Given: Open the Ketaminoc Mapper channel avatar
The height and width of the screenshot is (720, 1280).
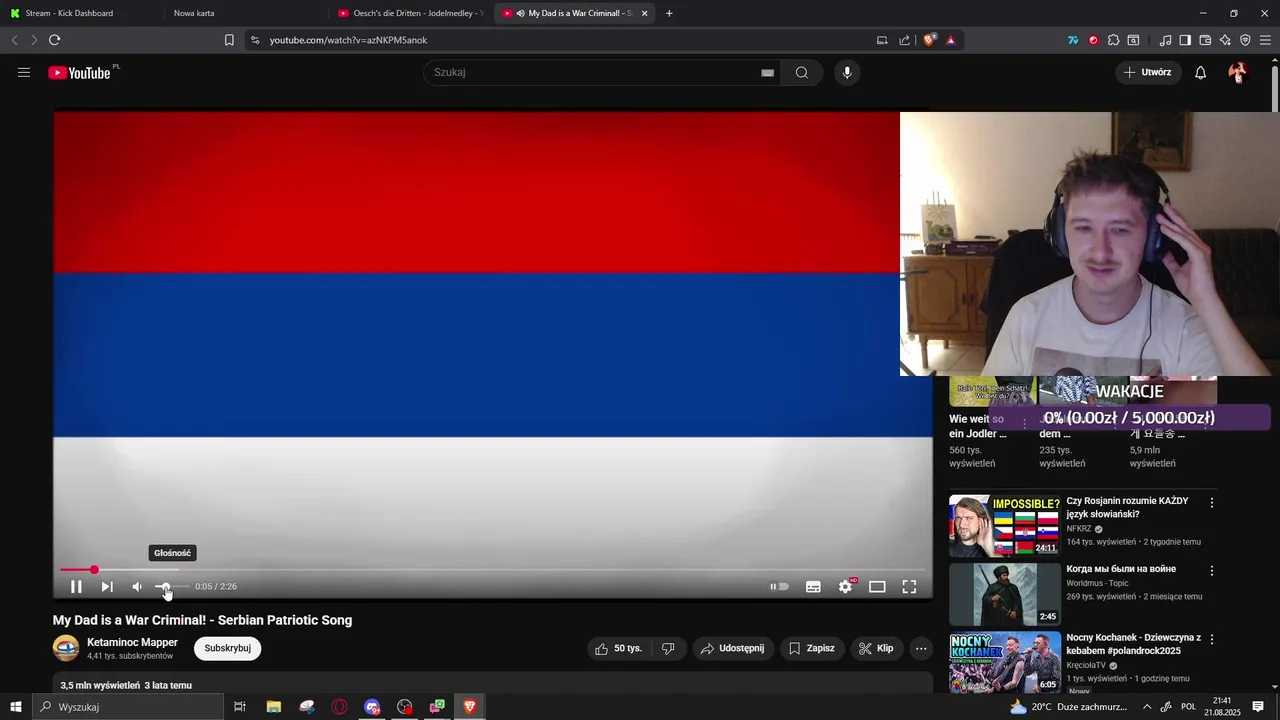Looking at the screenshot, I should (66, 648).
